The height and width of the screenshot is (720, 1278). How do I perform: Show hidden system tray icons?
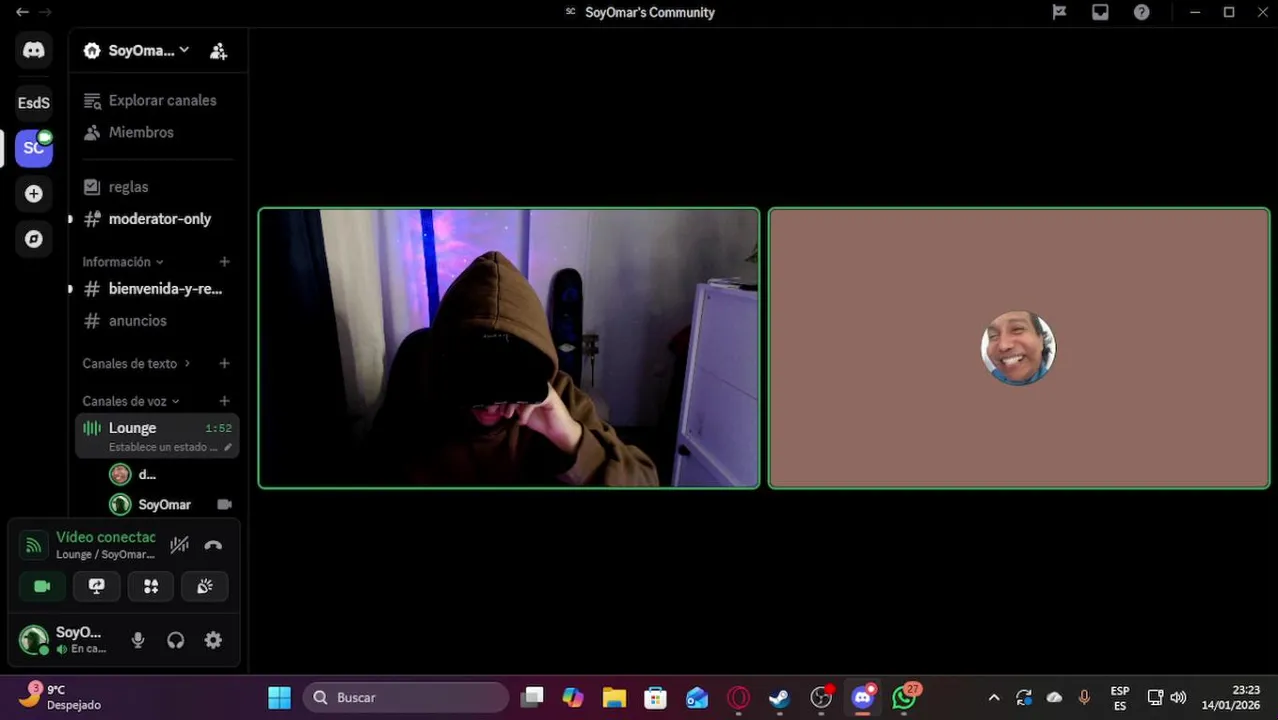click(x=993, y=697)
